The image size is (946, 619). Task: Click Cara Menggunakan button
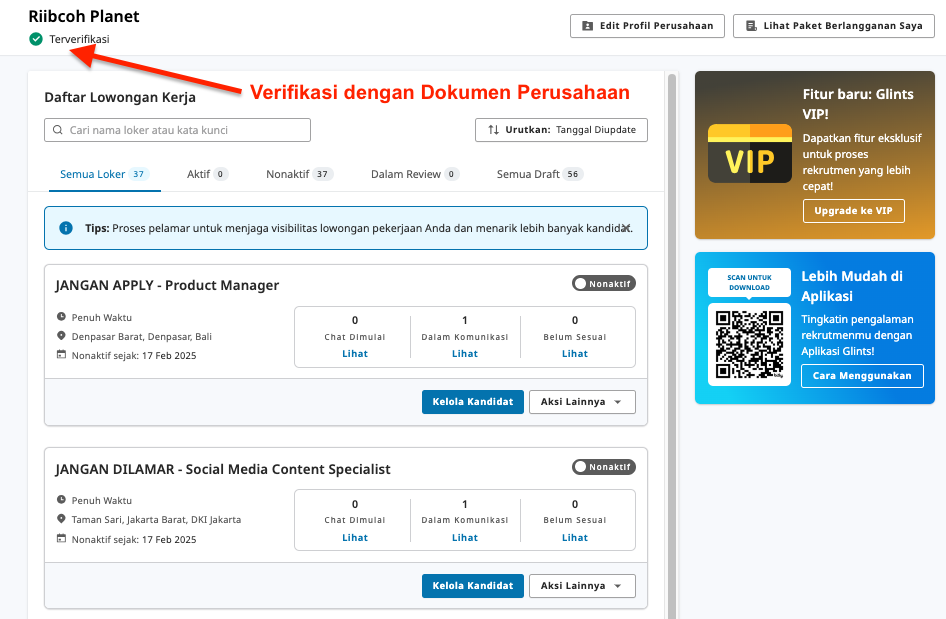point(862,376)
